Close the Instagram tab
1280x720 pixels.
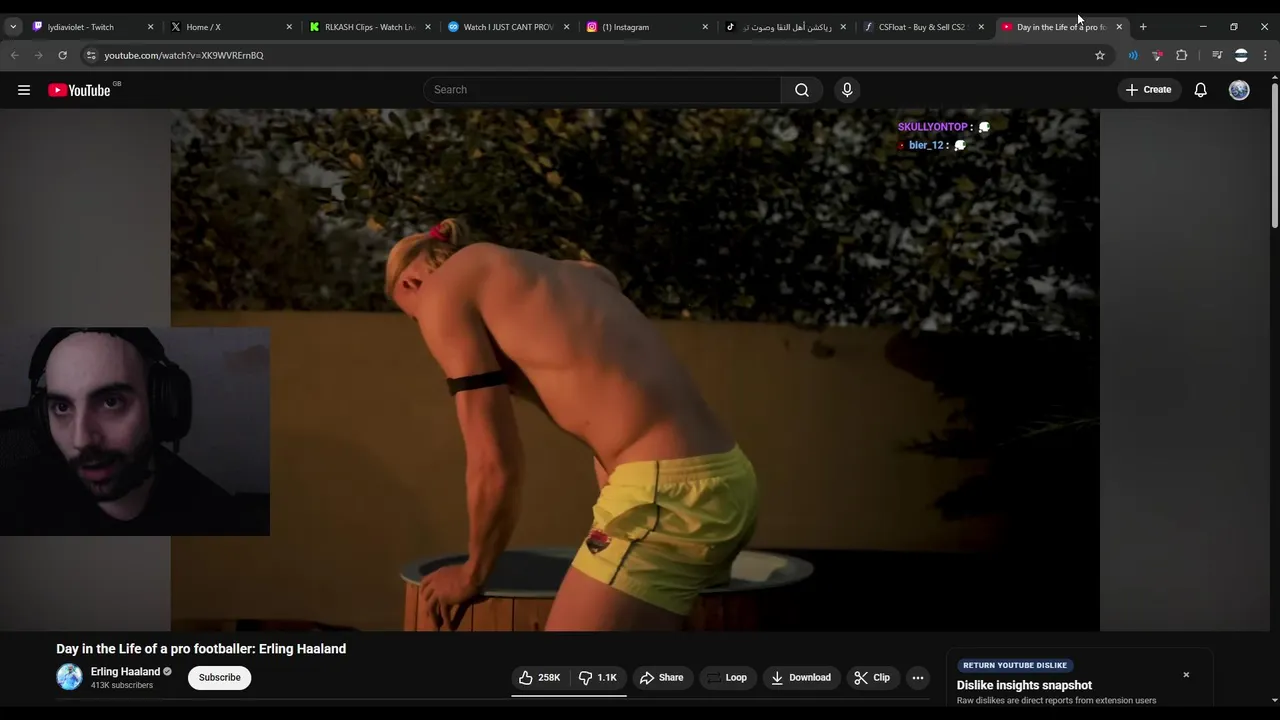tap(705, 27)
